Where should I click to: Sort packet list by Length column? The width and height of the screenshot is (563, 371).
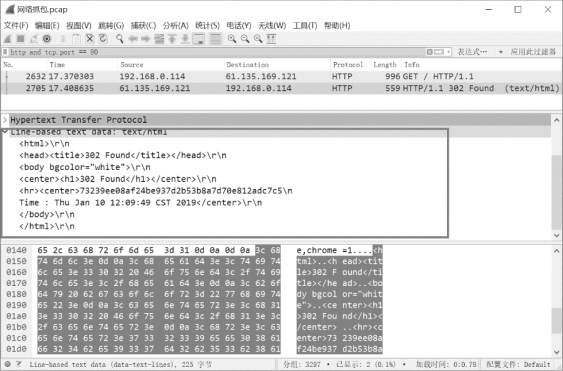(386, 65)
